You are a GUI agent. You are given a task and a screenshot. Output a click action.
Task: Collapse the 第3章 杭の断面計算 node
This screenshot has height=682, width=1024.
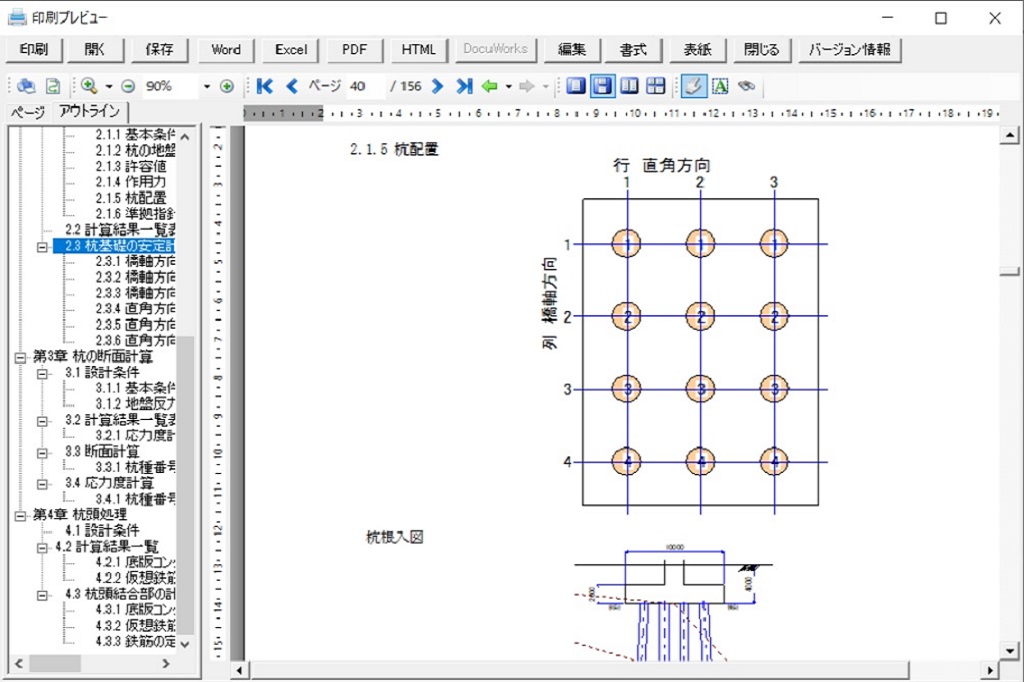[20, 358]
